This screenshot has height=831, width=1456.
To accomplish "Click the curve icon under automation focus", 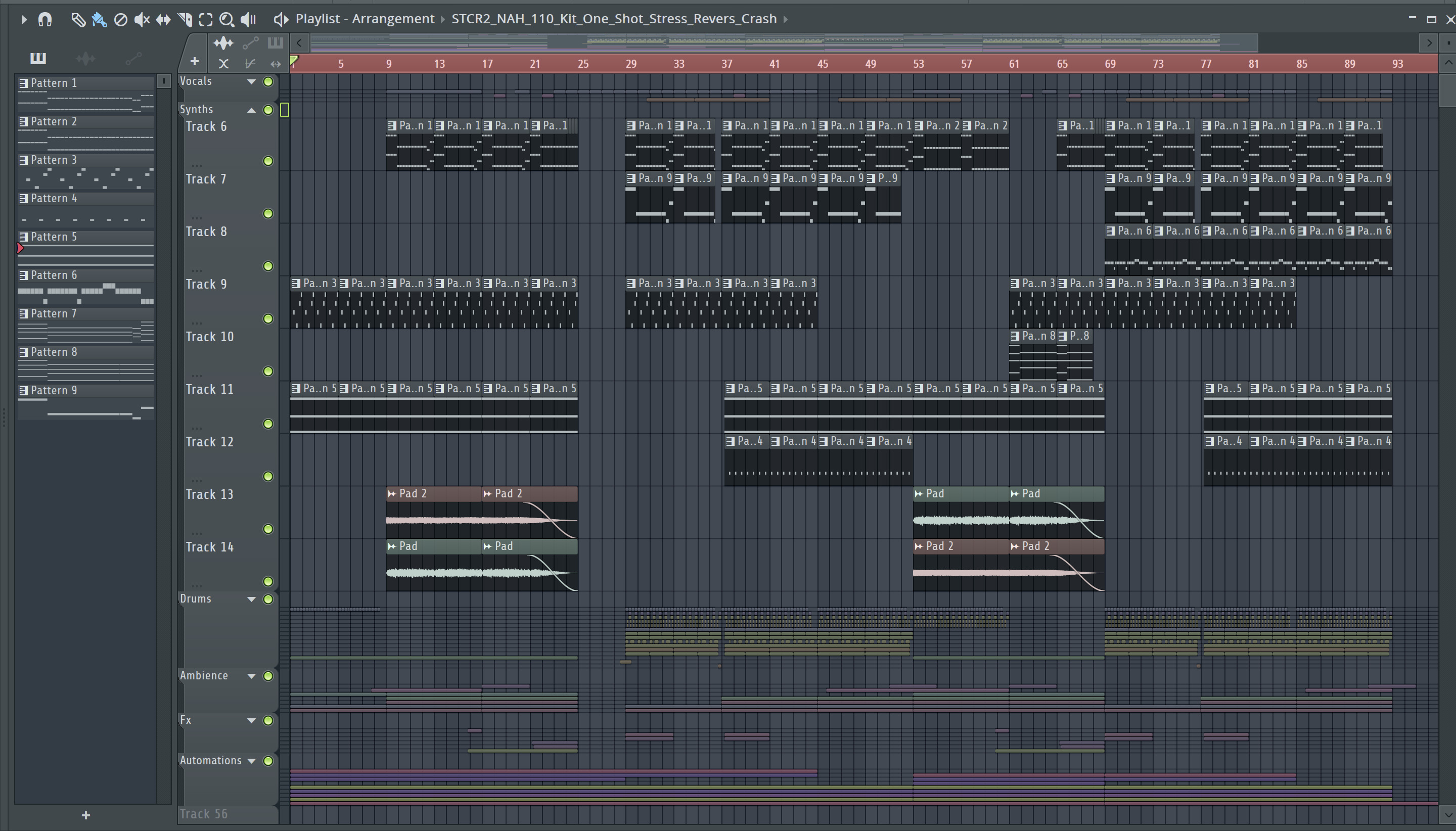I will [x=250, y=64].
